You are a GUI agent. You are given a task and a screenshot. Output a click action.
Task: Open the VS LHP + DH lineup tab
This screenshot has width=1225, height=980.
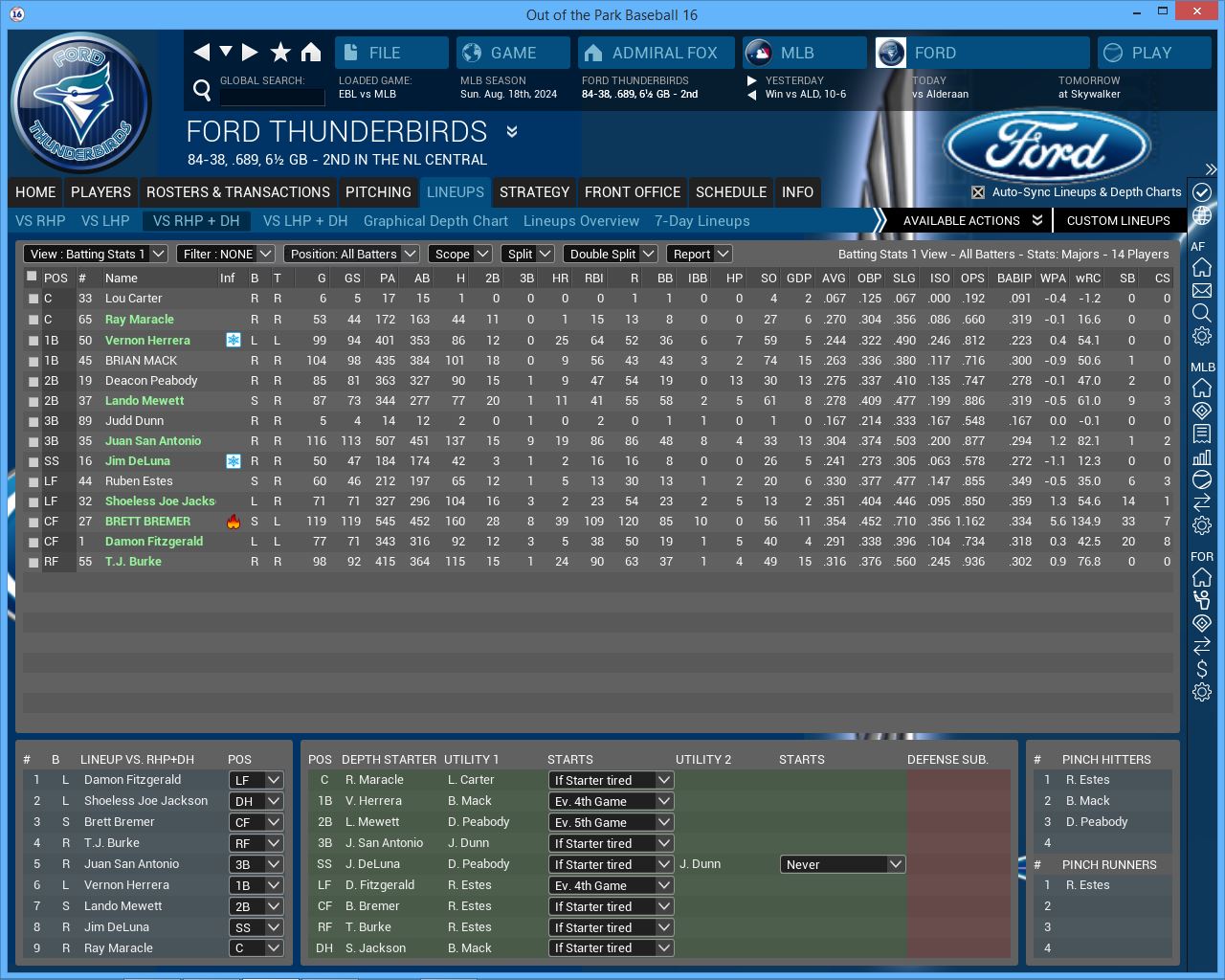click(305, 221)
